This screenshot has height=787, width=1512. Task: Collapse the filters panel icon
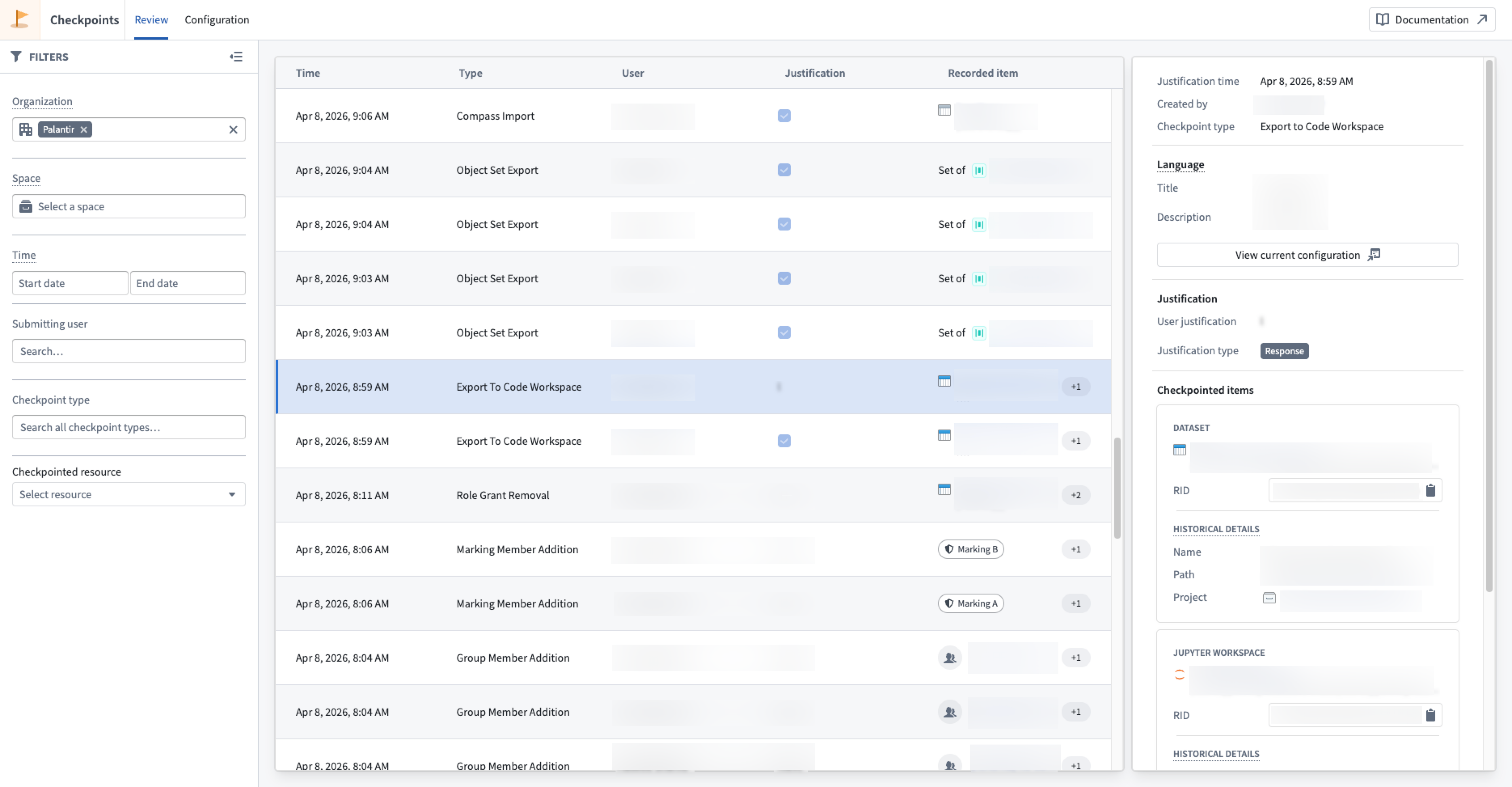pyautogui.click(x=236, y=56)
